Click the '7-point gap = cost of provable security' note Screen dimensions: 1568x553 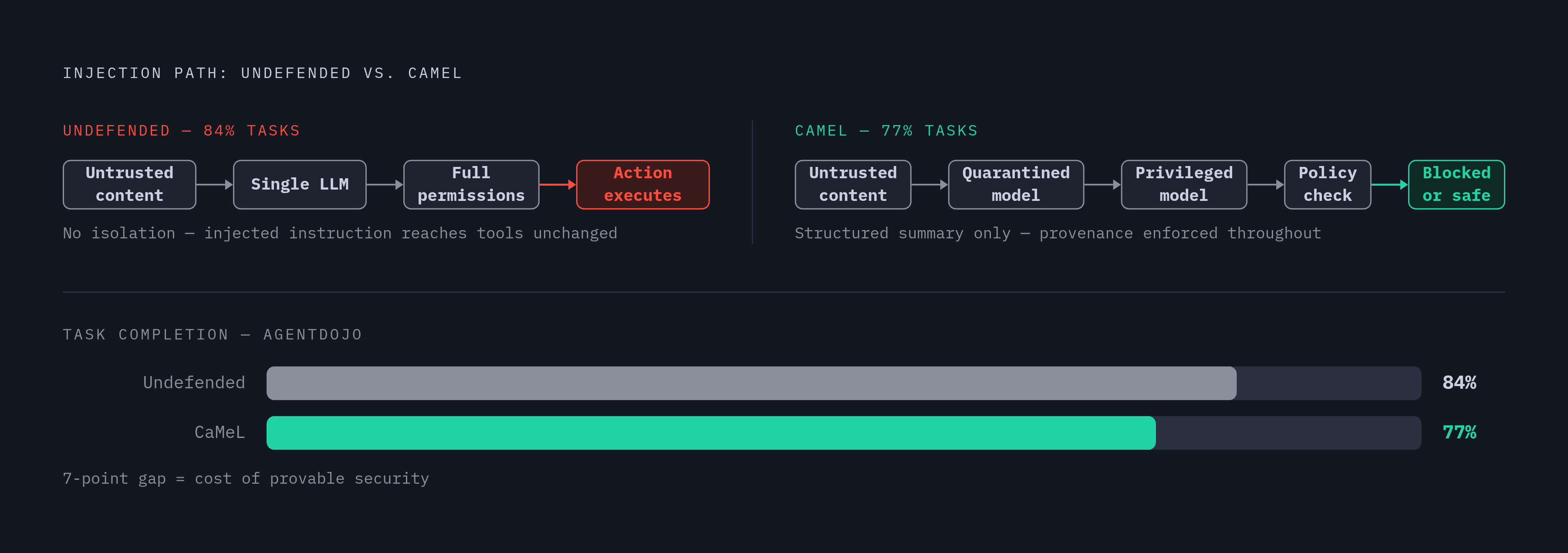(245, 478)
